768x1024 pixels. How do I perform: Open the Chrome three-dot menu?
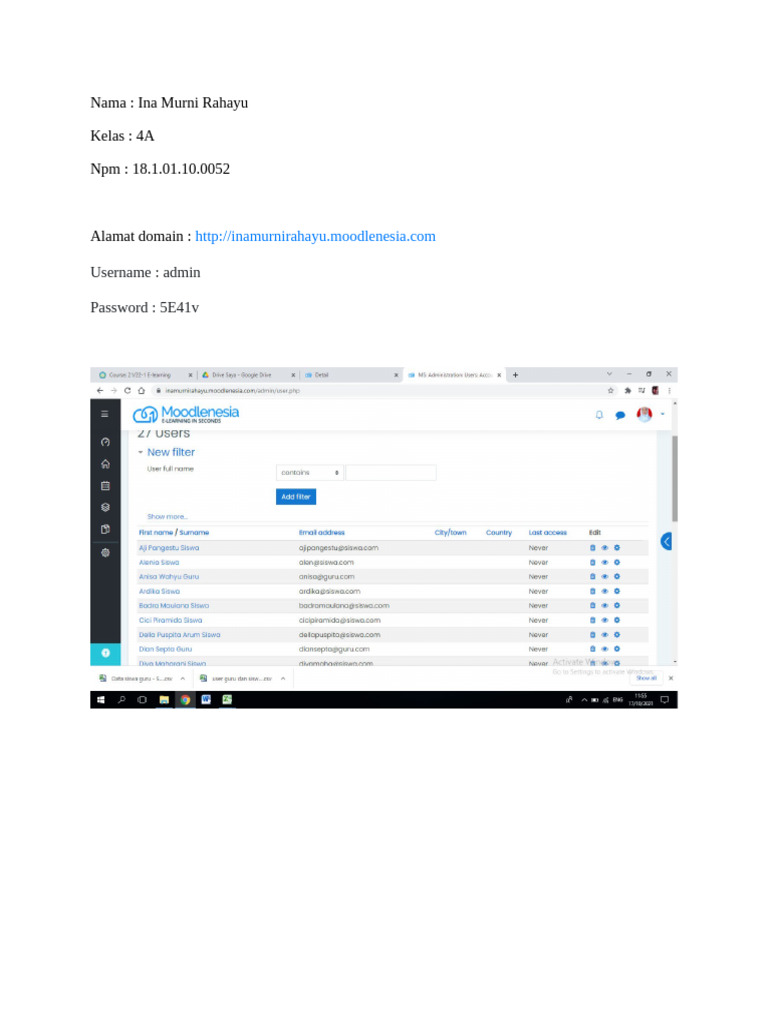coord(669,391)
